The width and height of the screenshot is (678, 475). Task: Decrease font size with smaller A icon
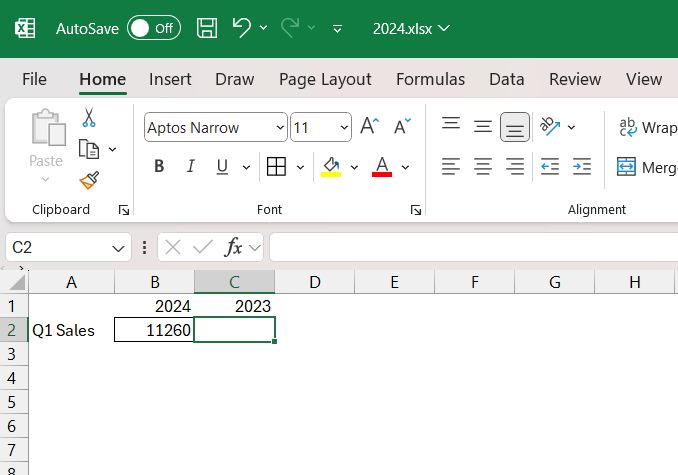pyautogui.click(x=402, y=126)
